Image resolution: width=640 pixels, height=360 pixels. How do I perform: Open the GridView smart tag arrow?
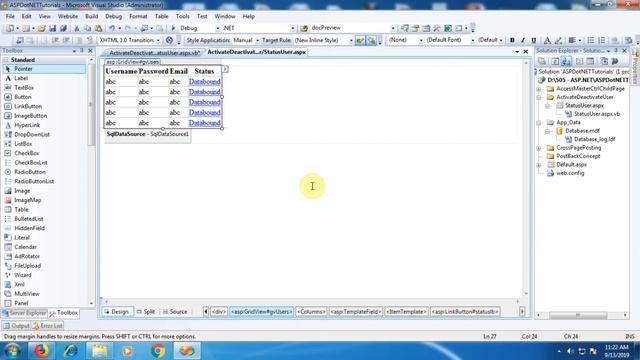coord(225,69)
